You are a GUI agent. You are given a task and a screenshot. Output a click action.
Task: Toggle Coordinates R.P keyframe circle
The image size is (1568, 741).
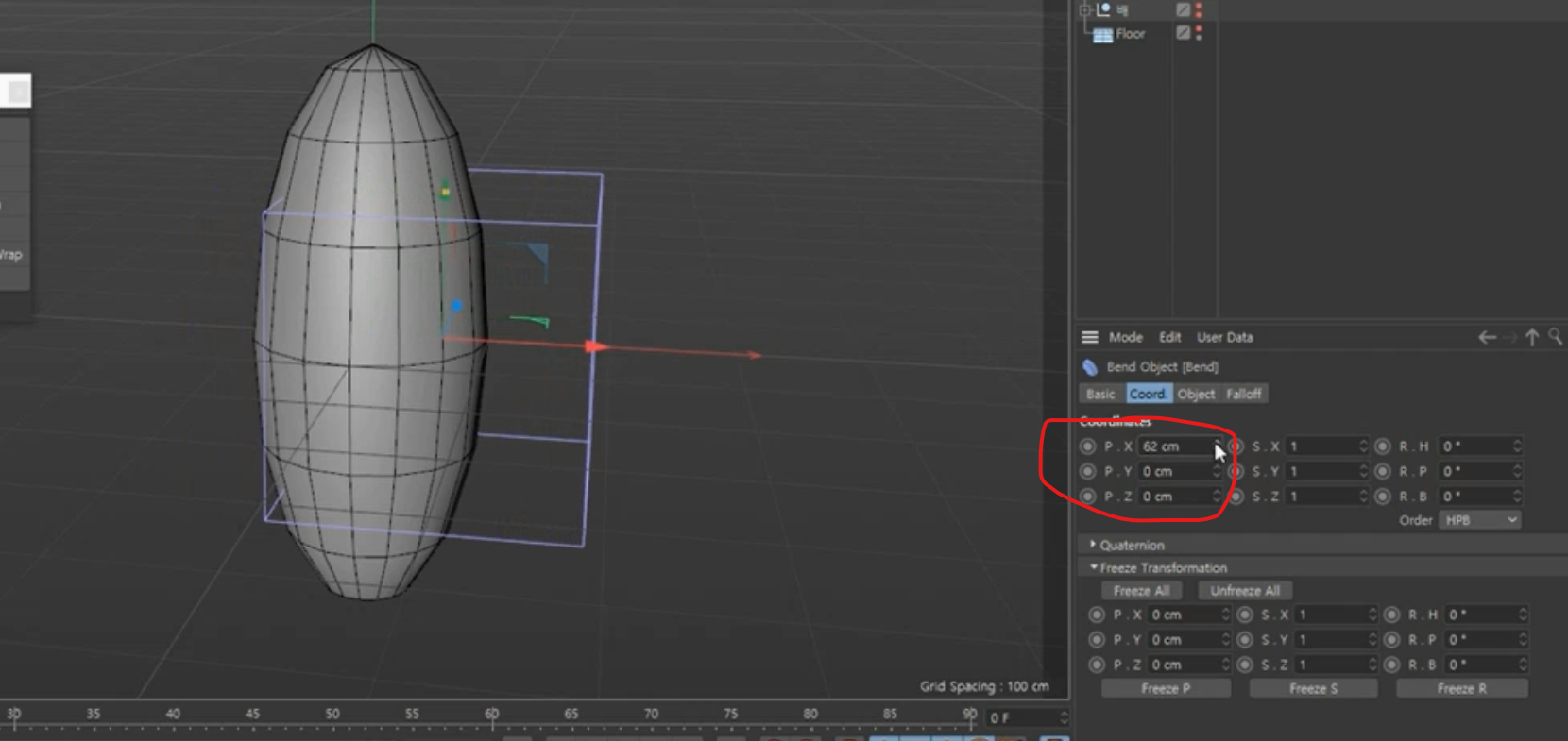(x=1383, y=471)
